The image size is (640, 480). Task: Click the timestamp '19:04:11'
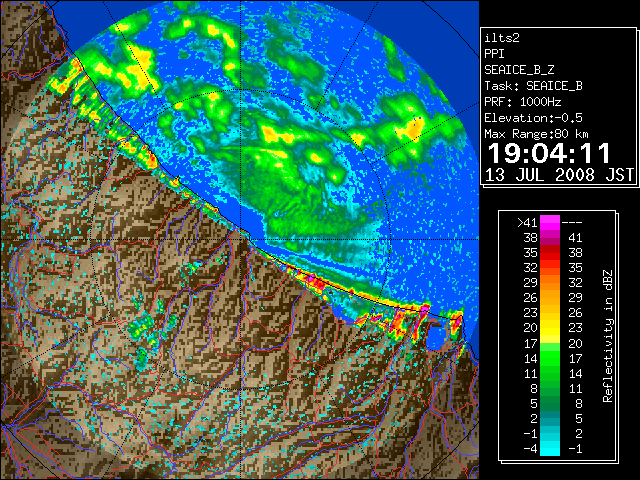point(549,153)
